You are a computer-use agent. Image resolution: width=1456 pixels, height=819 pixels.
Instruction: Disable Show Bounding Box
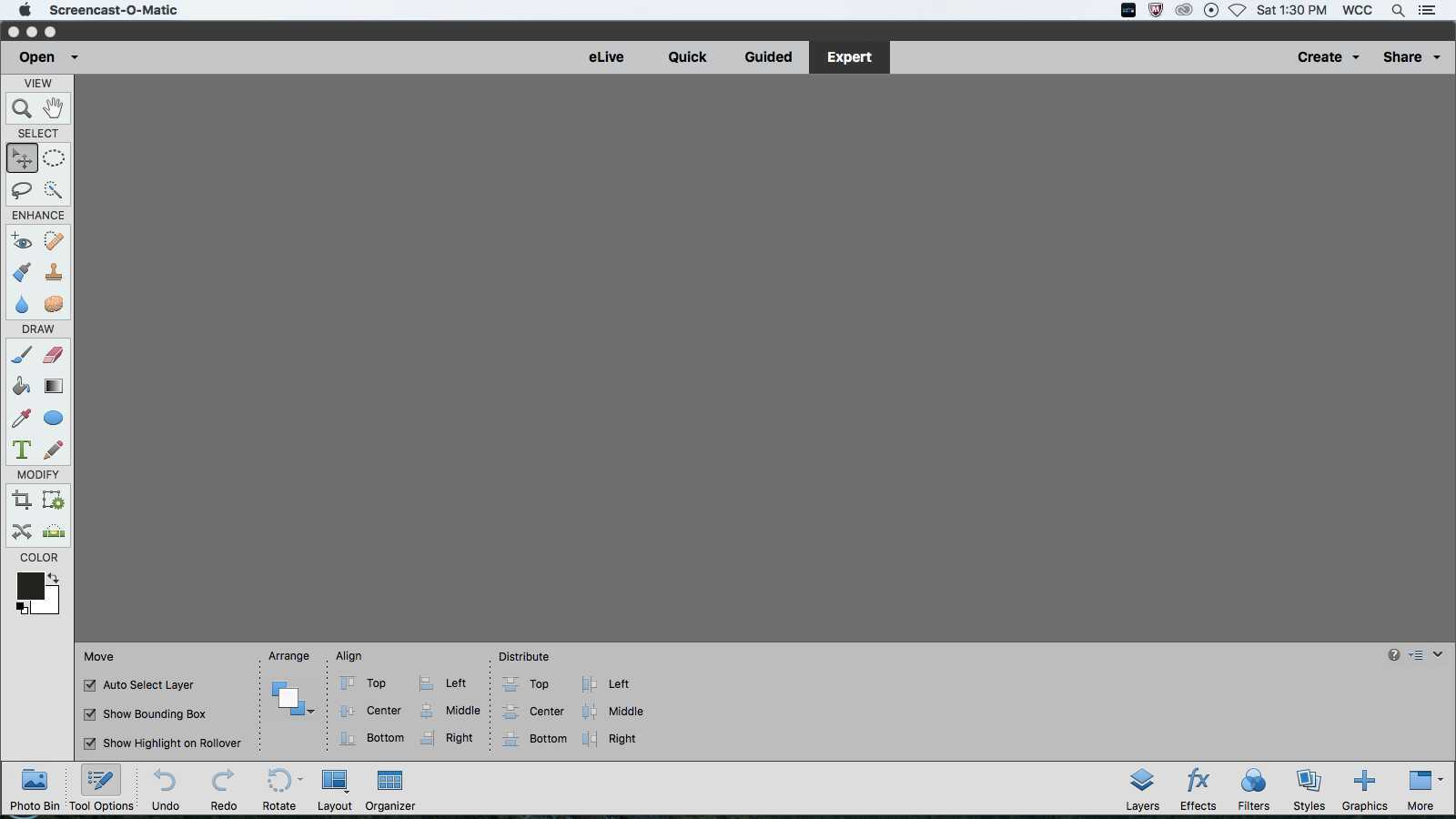(90, 714)
